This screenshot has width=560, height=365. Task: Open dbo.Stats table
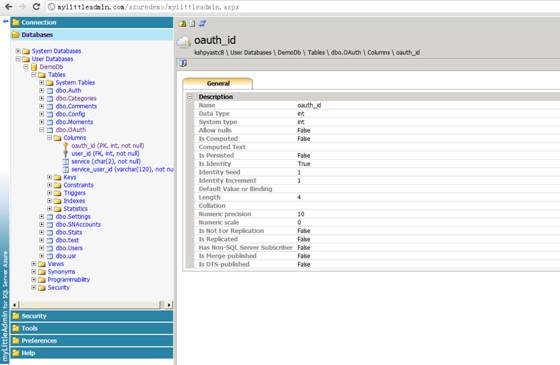tap(69, 232)
